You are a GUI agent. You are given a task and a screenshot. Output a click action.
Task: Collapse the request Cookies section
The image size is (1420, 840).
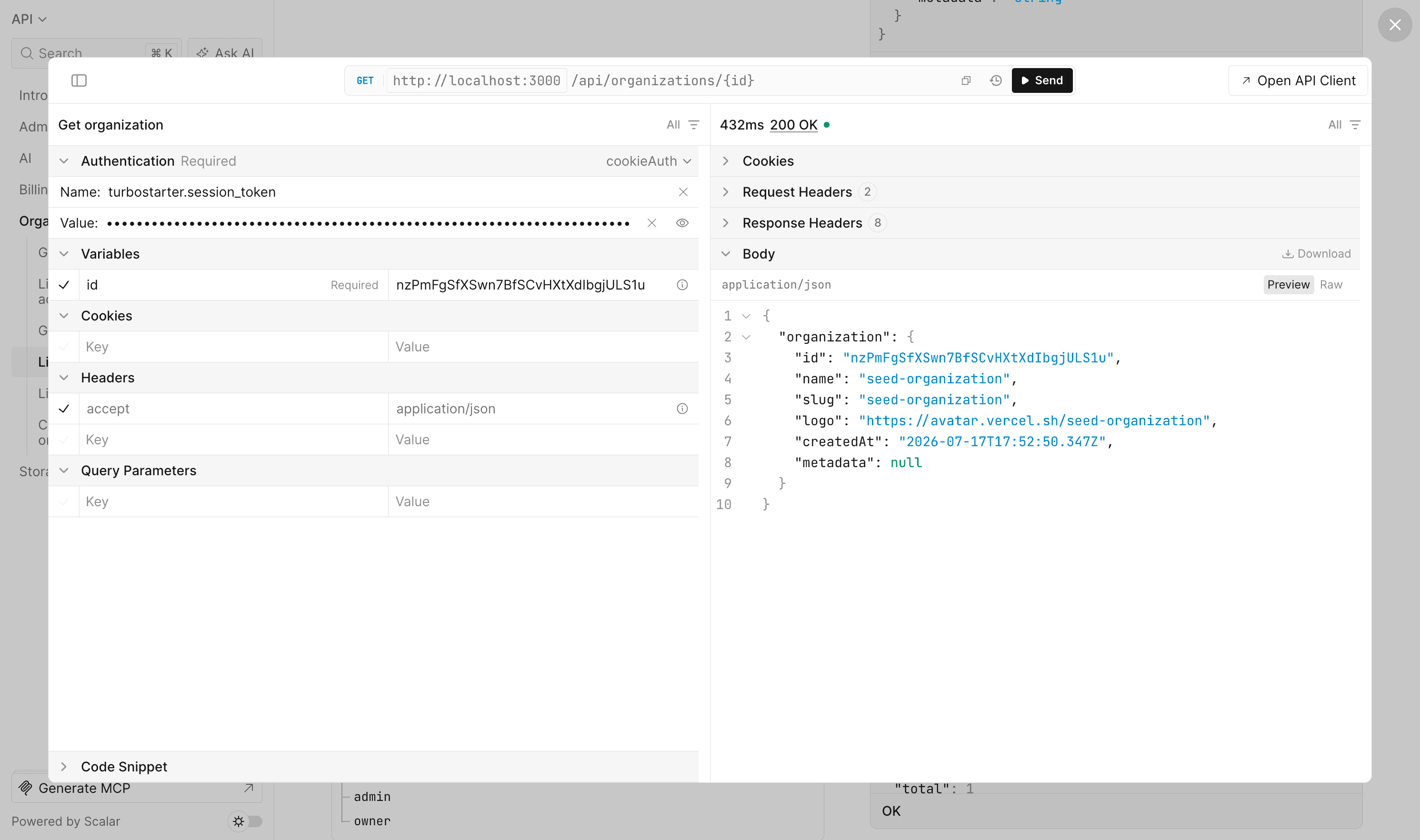tap(64, 316)
